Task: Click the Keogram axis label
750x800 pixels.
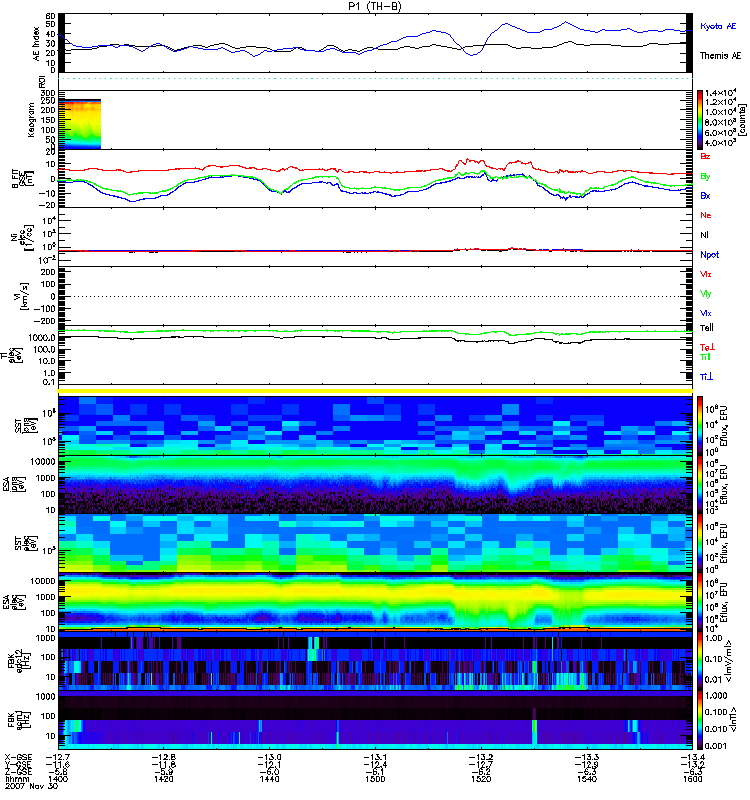Action: tap(32, 119)
